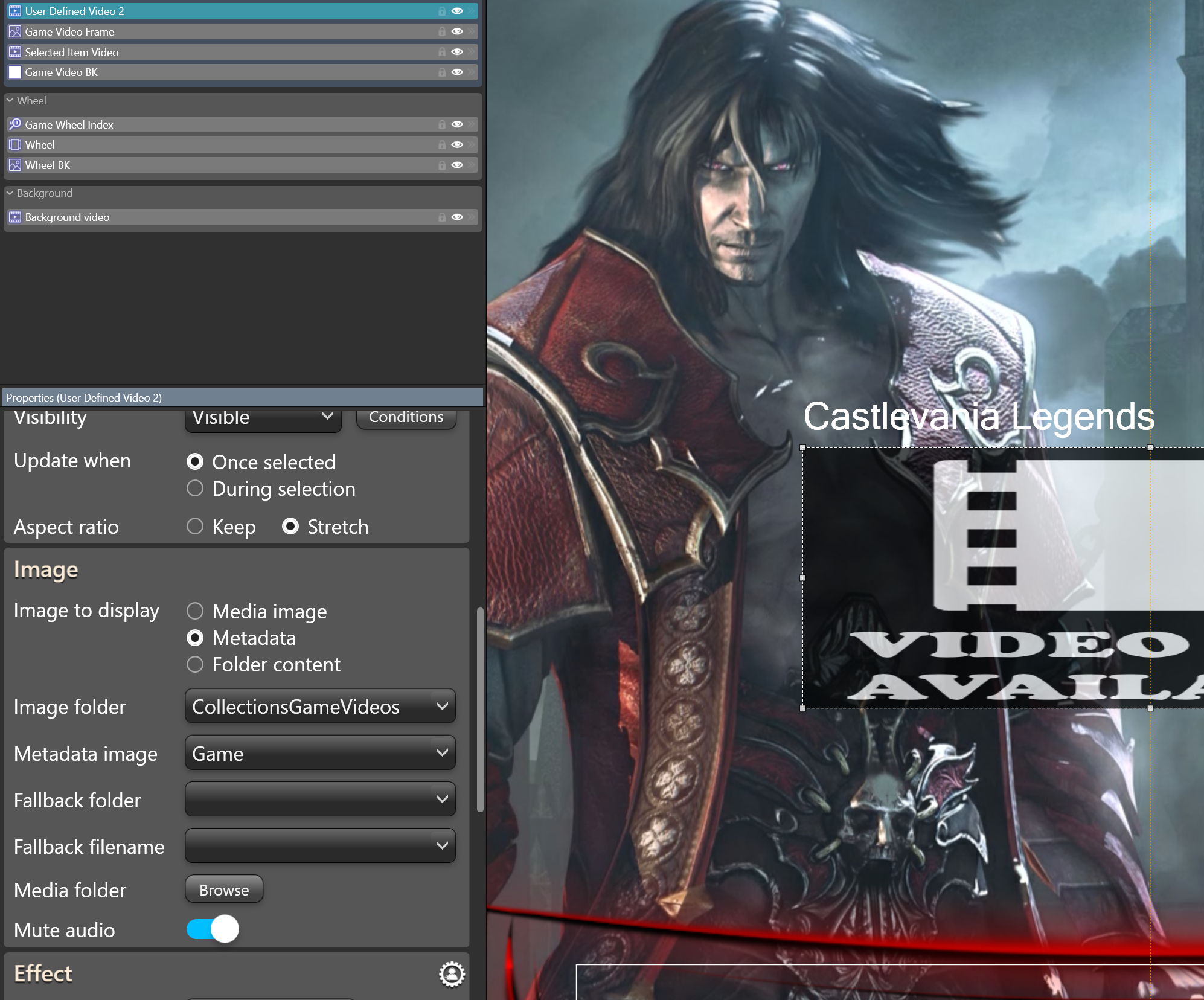Click the Selected Item Video film icon
Viewport: 1204px width, 1000px height.
pos(15,52)
